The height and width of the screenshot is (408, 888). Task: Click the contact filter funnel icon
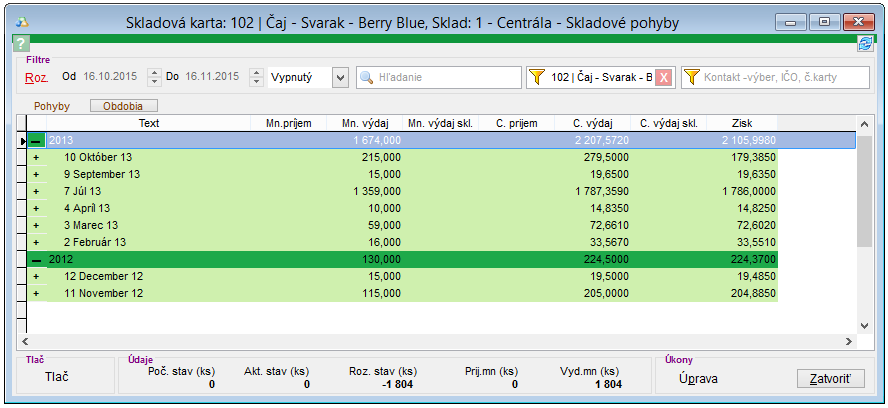point(692,77)
